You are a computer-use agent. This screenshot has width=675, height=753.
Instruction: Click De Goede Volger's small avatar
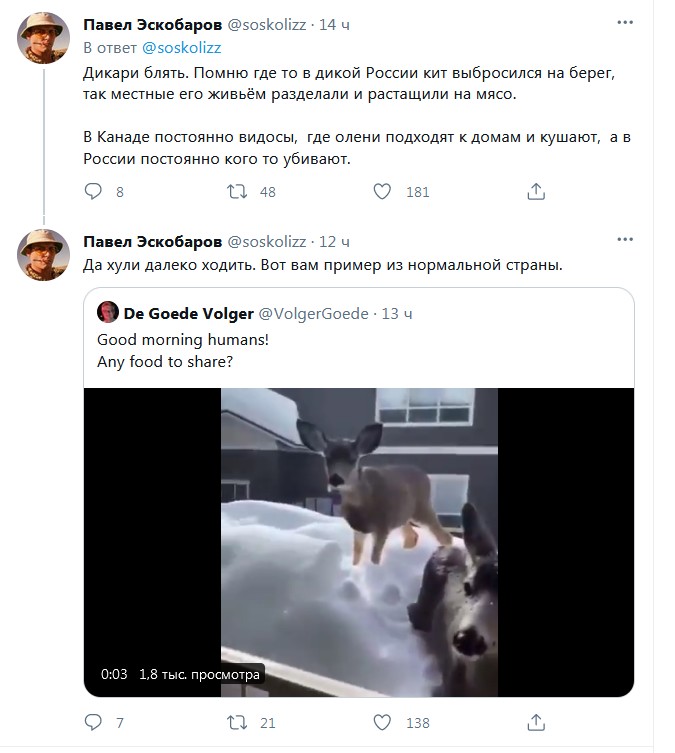[107, 313]
